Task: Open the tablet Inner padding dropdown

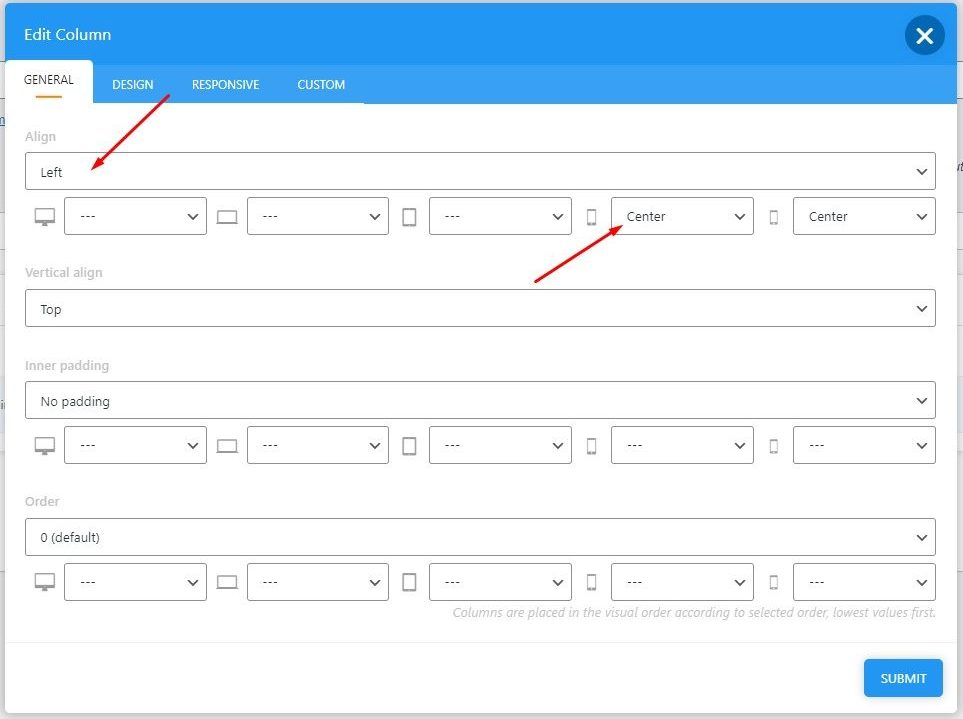Action: coord(500,445)
